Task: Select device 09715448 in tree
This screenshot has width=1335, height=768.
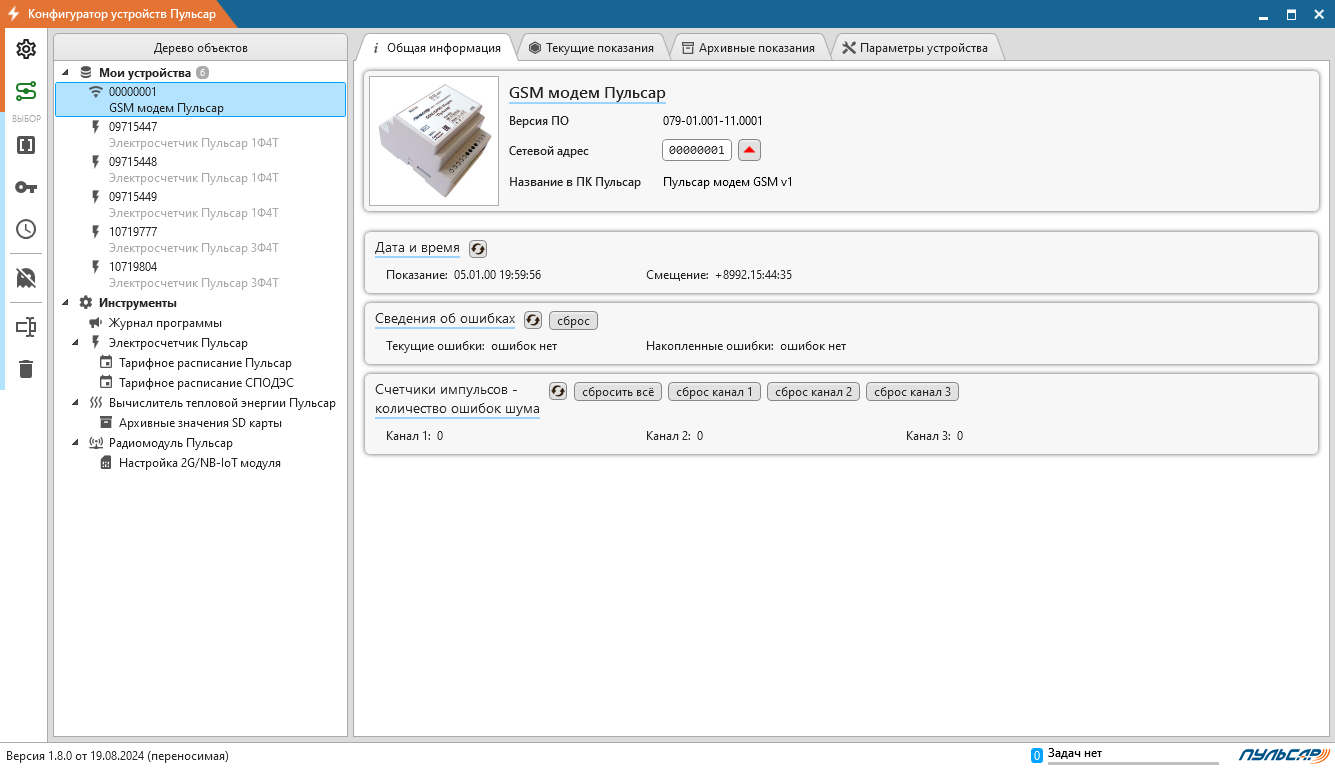Action: (x=200, y=170)
